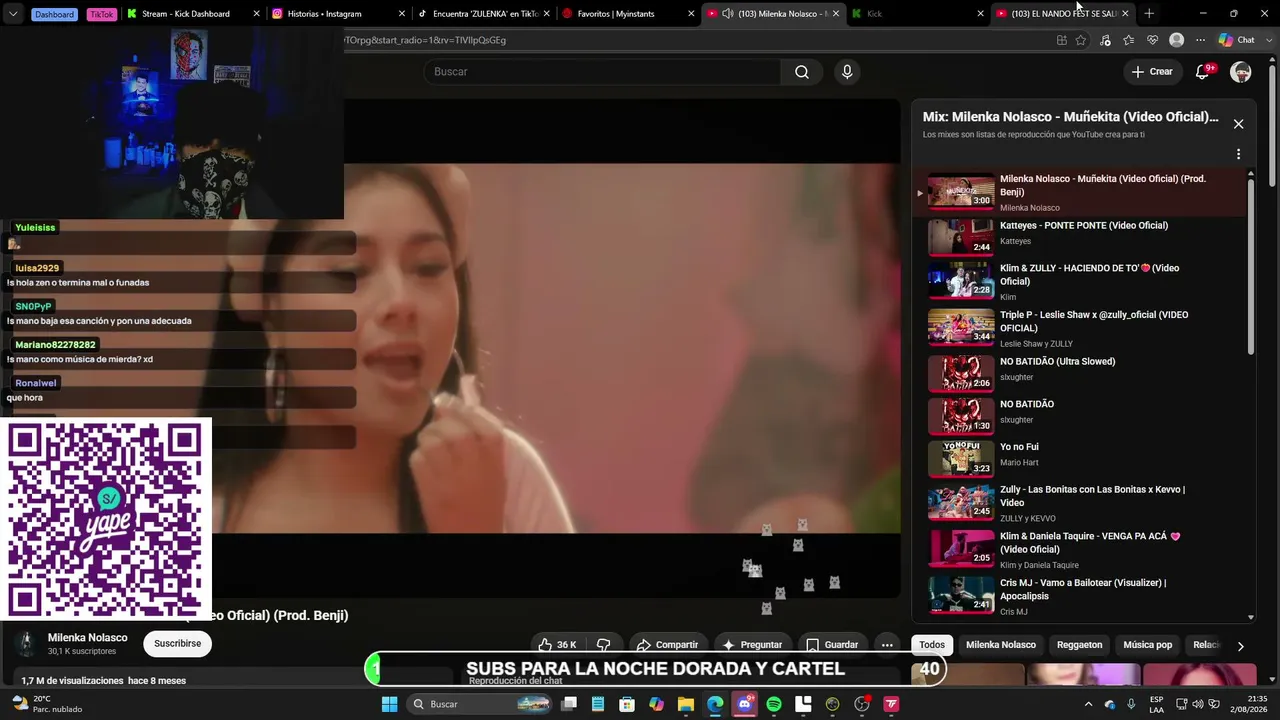1280x720 pixels.
Task: Open the Windows Start menu
Action: 390,704
